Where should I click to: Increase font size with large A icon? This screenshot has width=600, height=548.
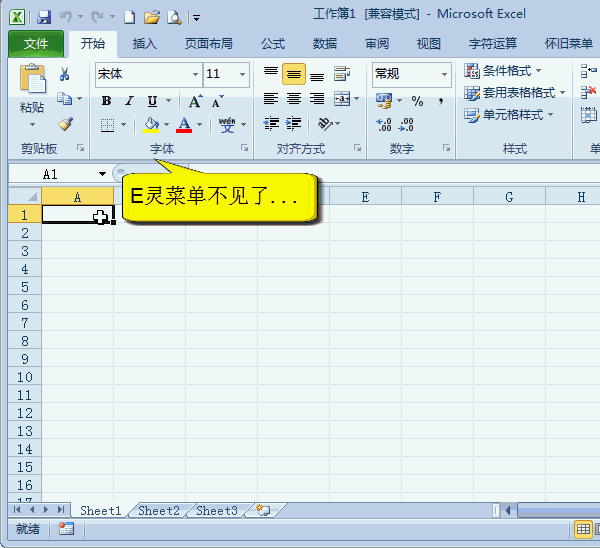point(195,101)
